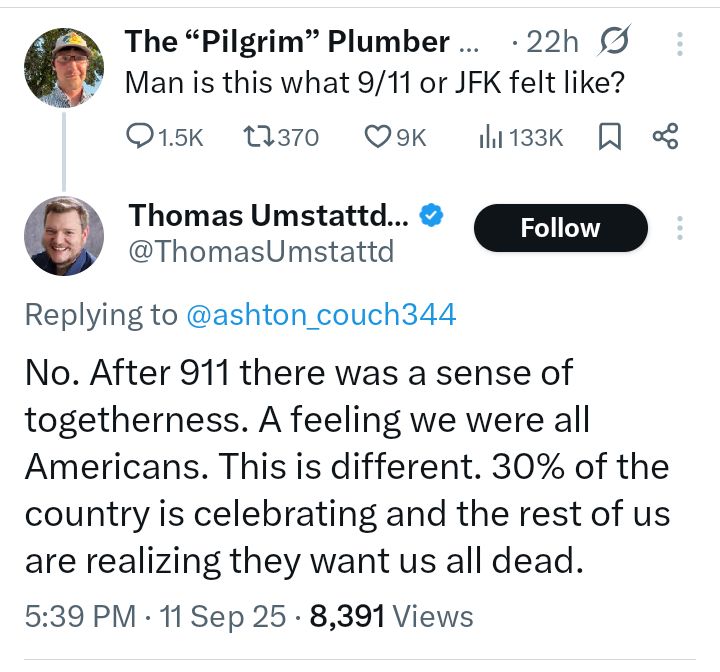Share the Pilgrim Plumber tweet
This screenshot has height=672, width=720.
click(665, 136)
